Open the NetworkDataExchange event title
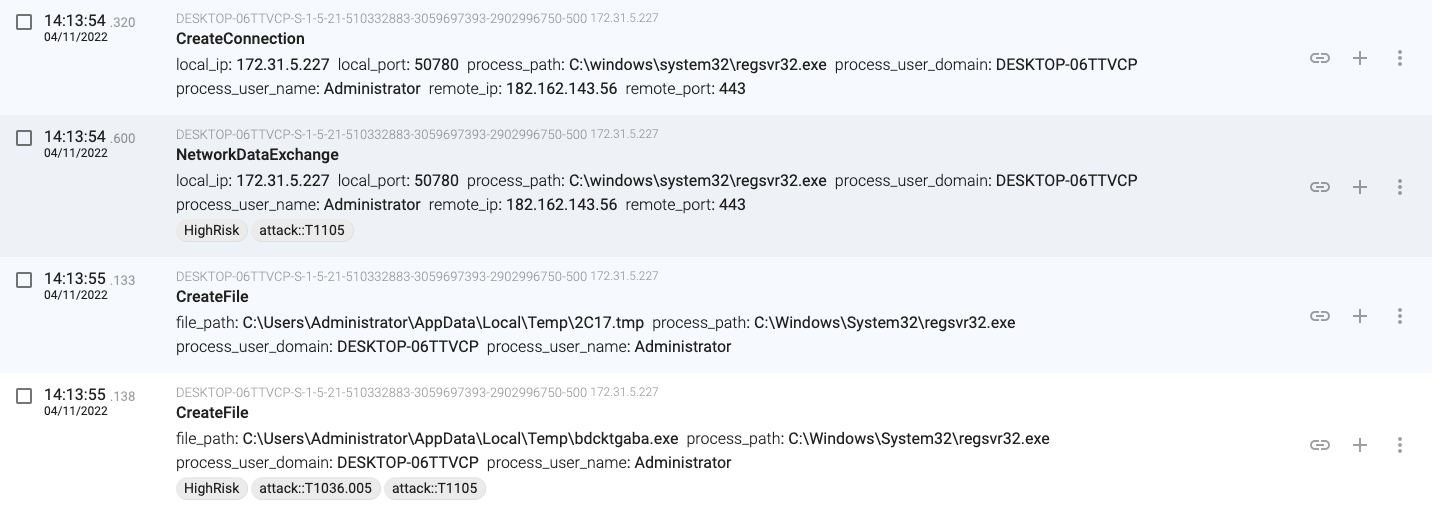Viewport: 1432px width, 513px height. point(257,155)
